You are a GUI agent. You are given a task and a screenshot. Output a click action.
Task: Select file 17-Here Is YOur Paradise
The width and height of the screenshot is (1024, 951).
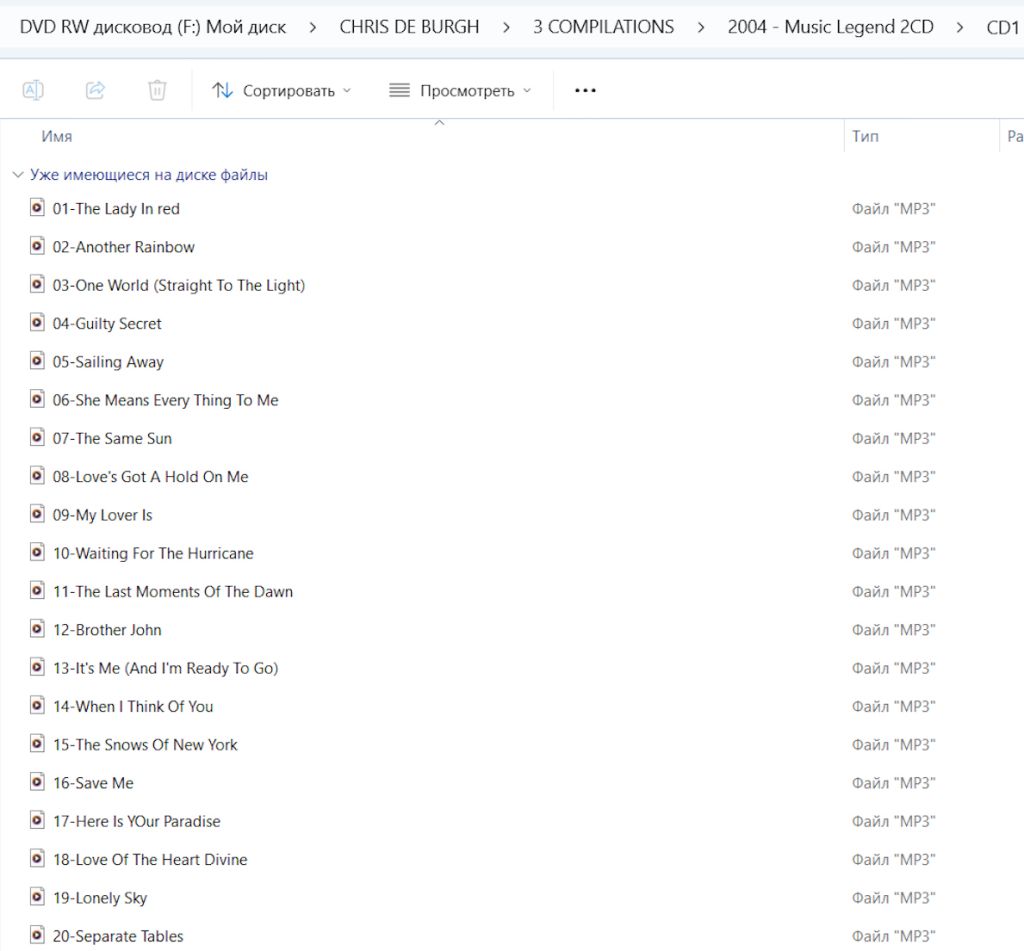(136, 821)
